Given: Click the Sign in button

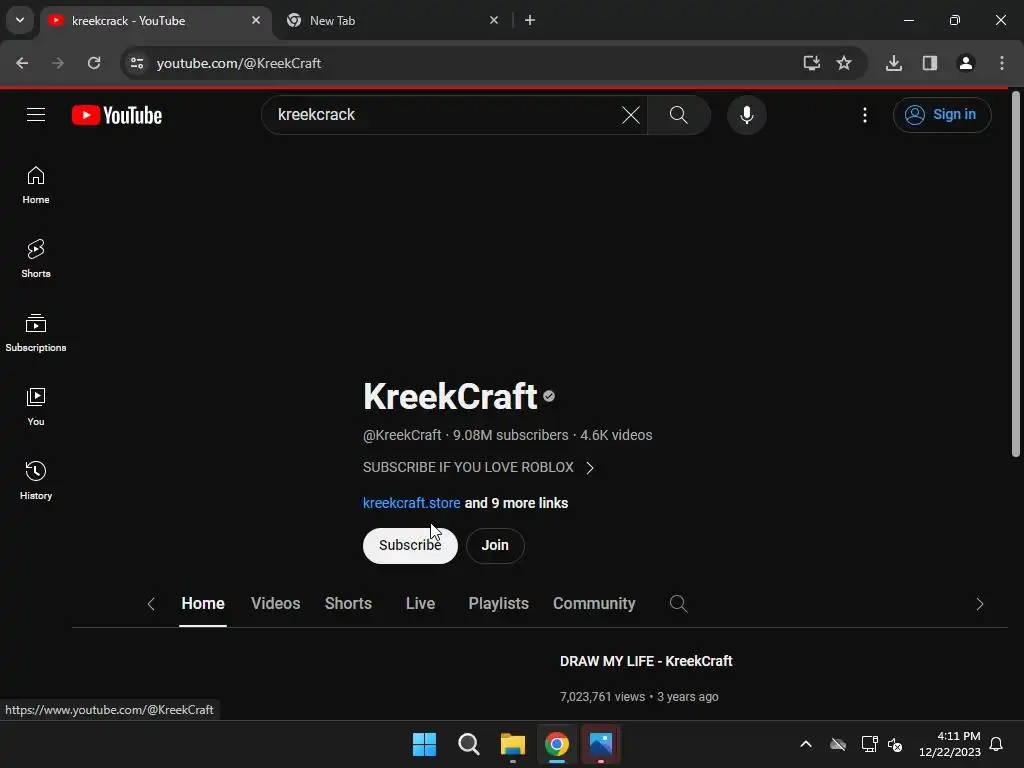Looking at the screenshot, I should pos(942,115).
